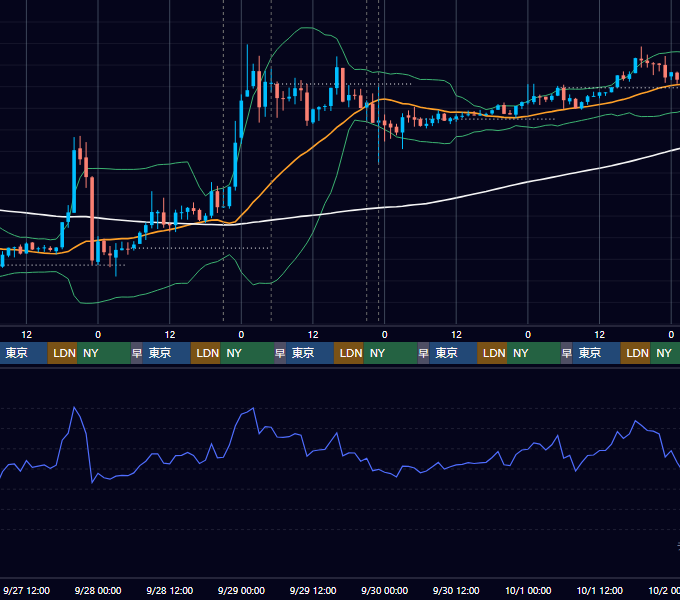Select the LDN block before the 9/28 00:00 NY session
The image size is (680, 600).
62,353
